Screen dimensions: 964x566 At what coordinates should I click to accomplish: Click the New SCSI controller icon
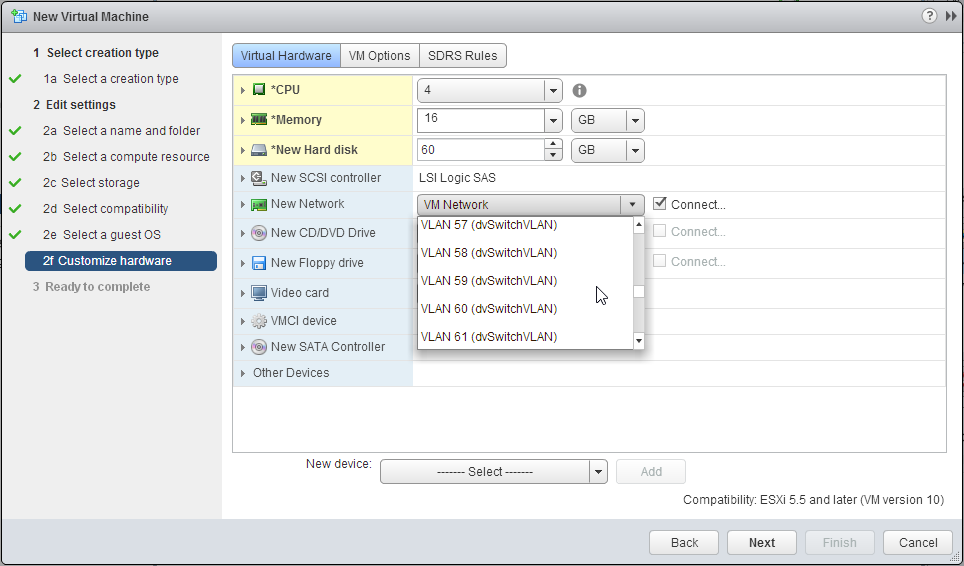(259, 178)
